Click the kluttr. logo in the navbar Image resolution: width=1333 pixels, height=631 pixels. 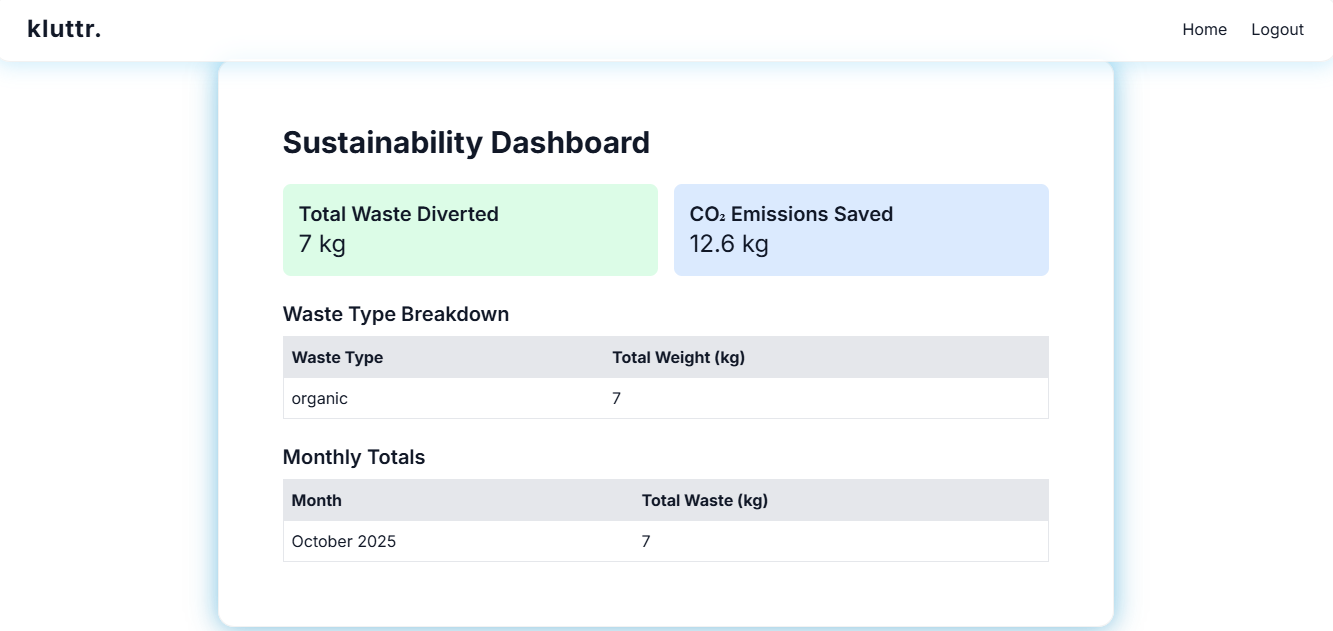[64, 29]
